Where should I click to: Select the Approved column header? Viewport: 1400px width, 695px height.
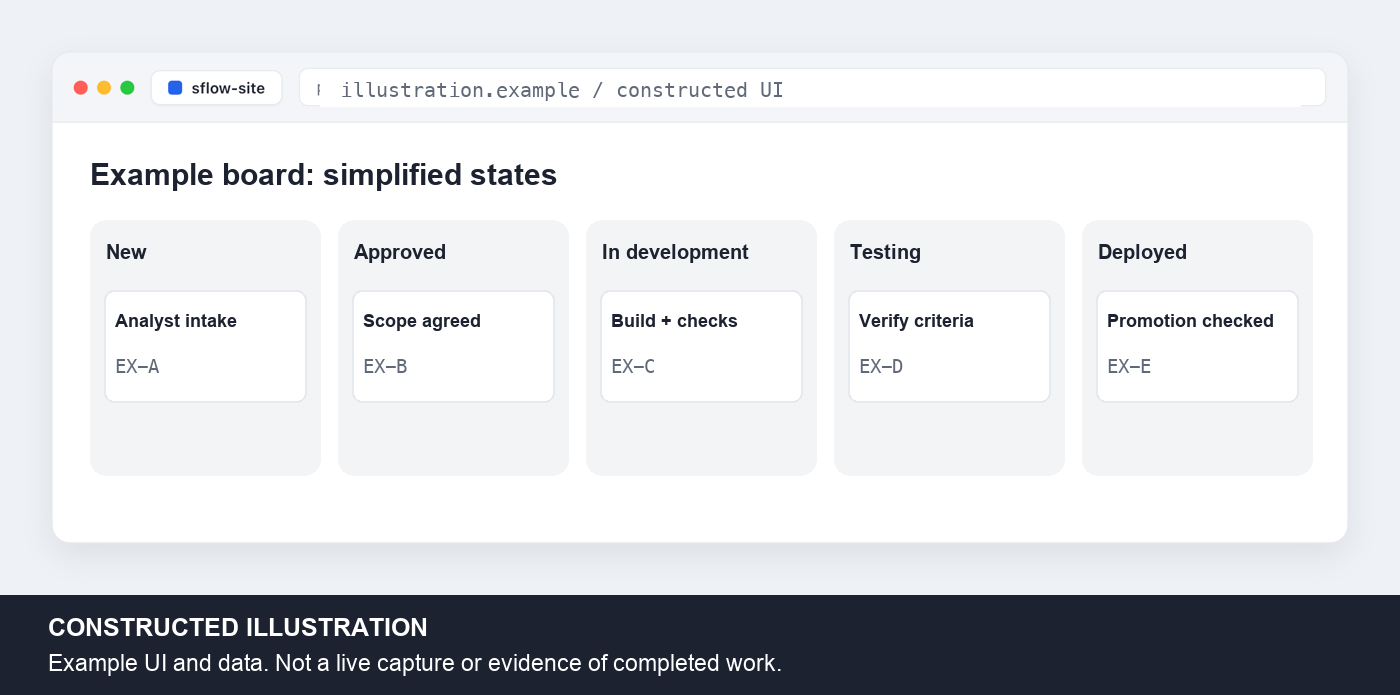click(400, 252)
